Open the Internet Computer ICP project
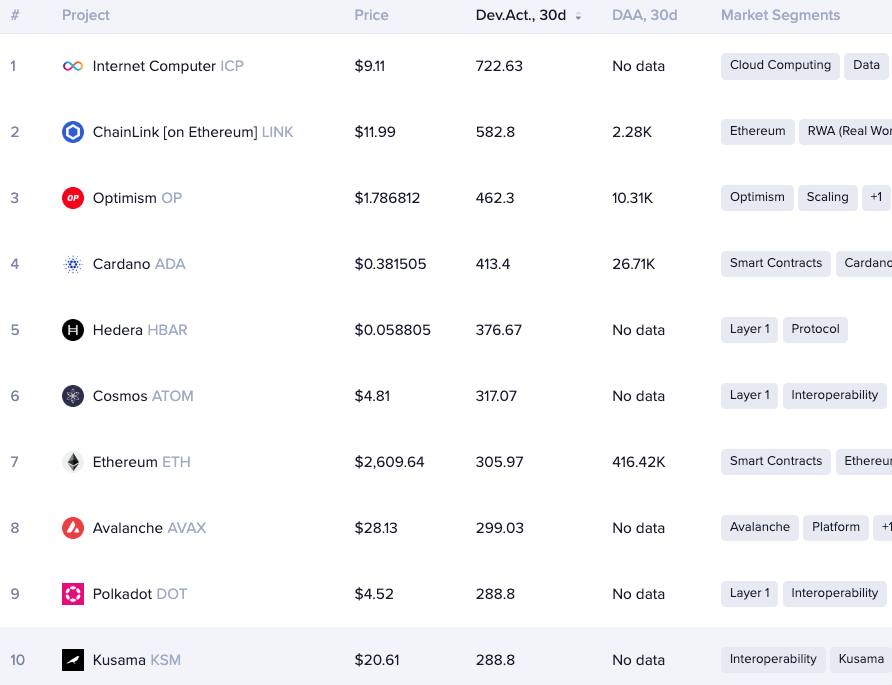The width and height of the screenshot is (892, 685). pos(168,66)
